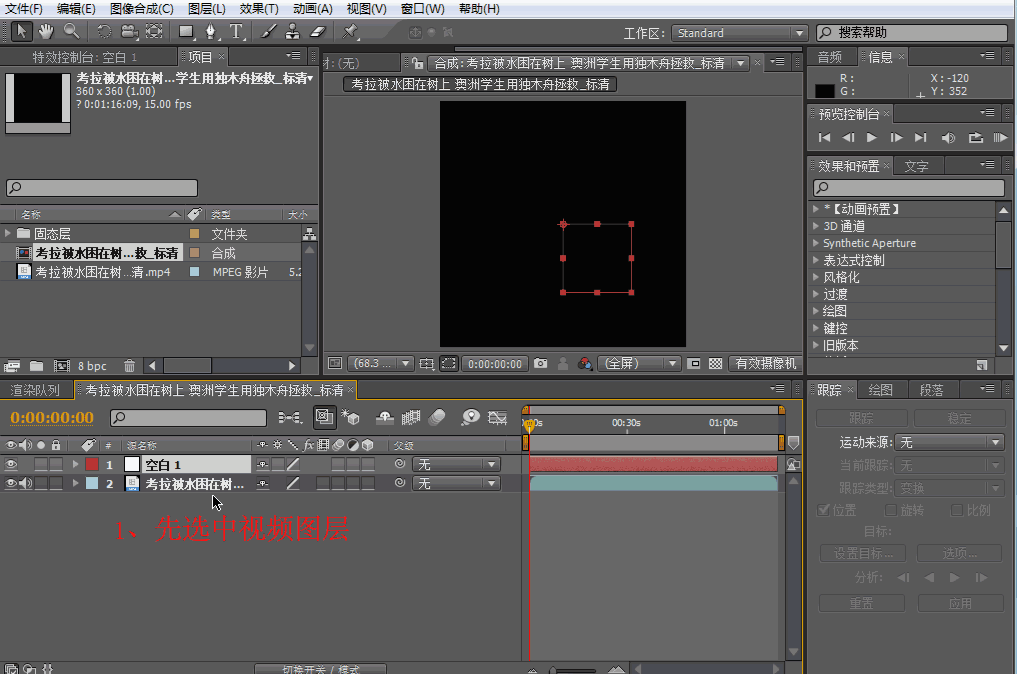Select the Rotation tool

point(104,31)
